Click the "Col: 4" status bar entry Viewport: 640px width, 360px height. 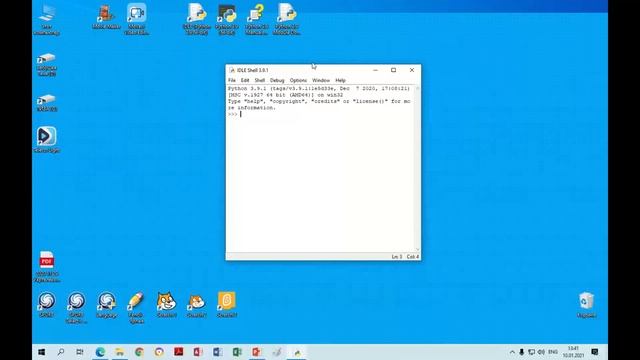(413, 257)
